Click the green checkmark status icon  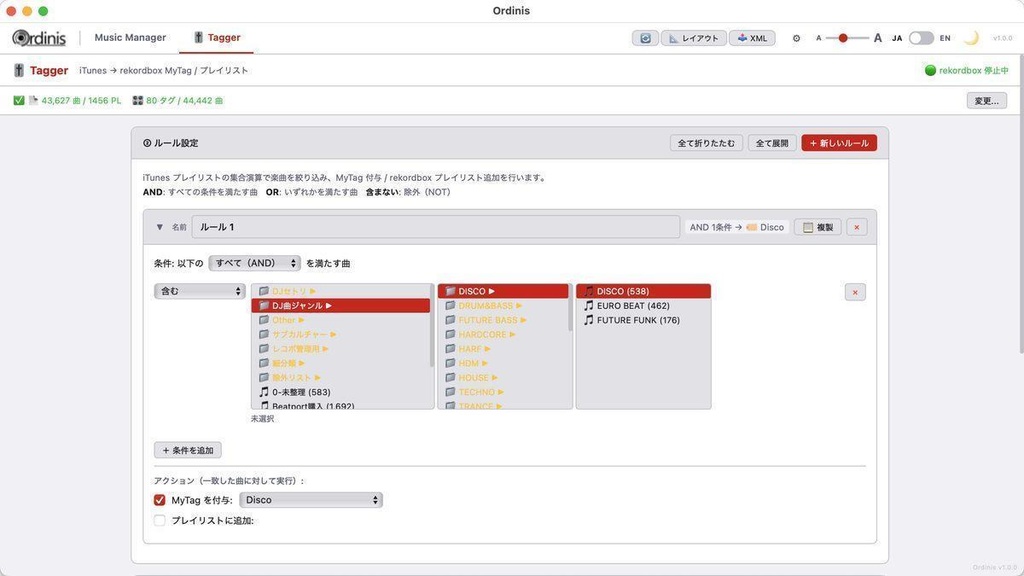18,101
